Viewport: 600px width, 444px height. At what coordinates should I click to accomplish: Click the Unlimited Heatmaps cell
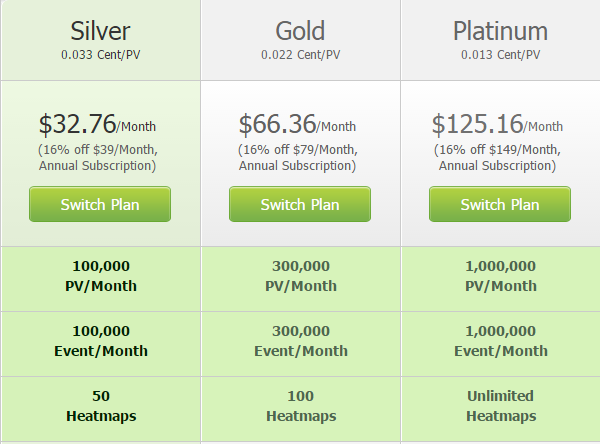pos(501,409)
